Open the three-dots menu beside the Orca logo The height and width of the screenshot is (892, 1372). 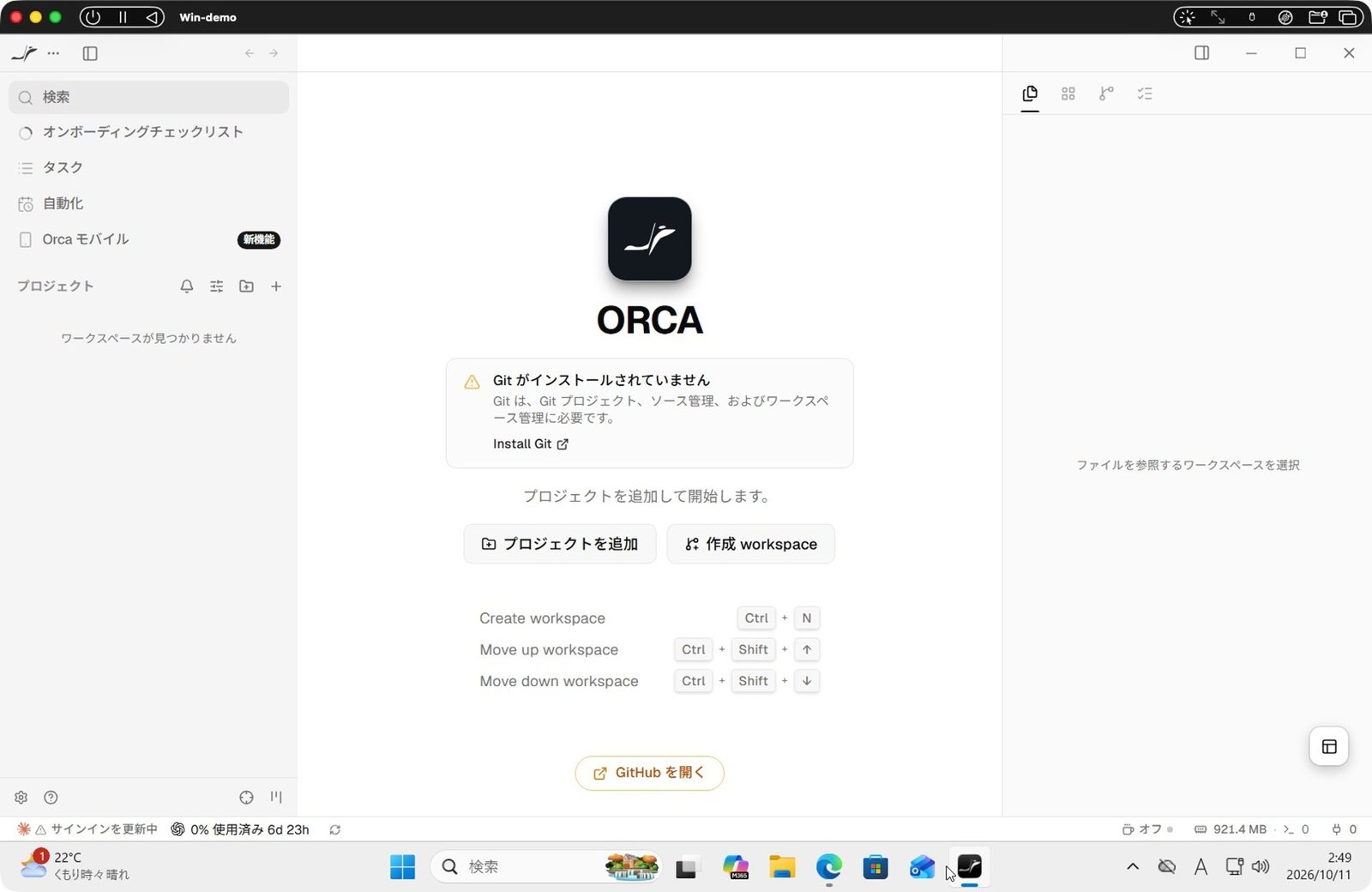53,53
